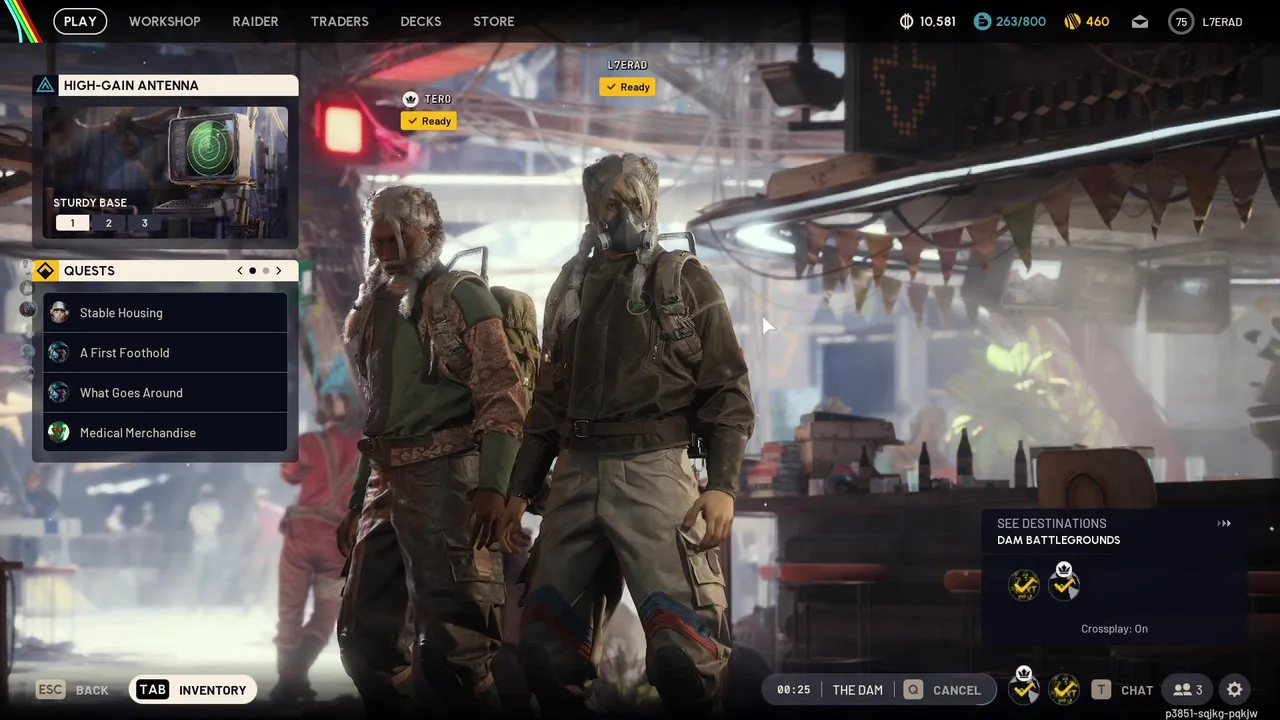Expand See Destinations arrows
The width and height of the screenshot is (1280, 720).
[x=1224, y=523]
